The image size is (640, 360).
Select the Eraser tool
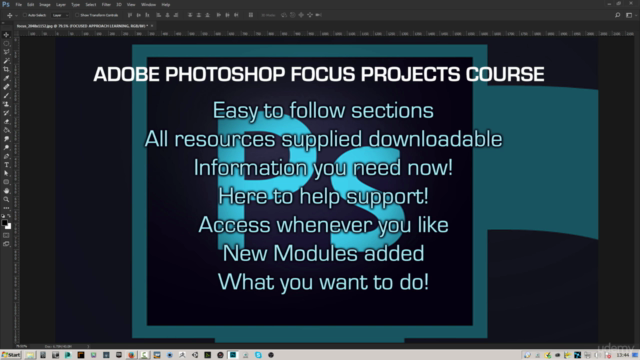tap(6, 121)
